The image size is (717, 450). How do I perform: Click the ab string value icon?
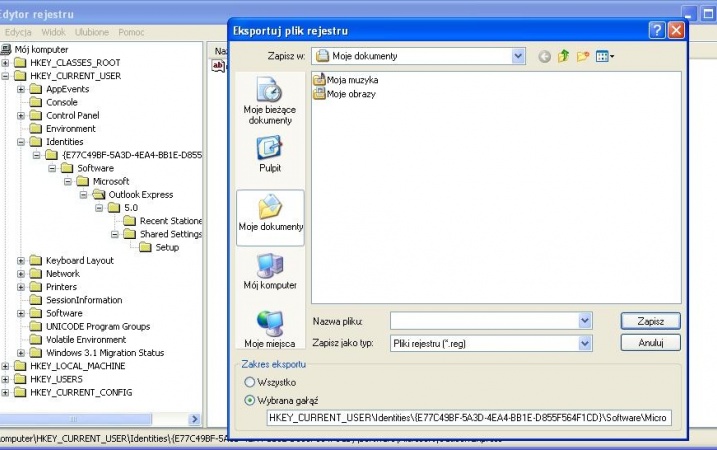218,66
